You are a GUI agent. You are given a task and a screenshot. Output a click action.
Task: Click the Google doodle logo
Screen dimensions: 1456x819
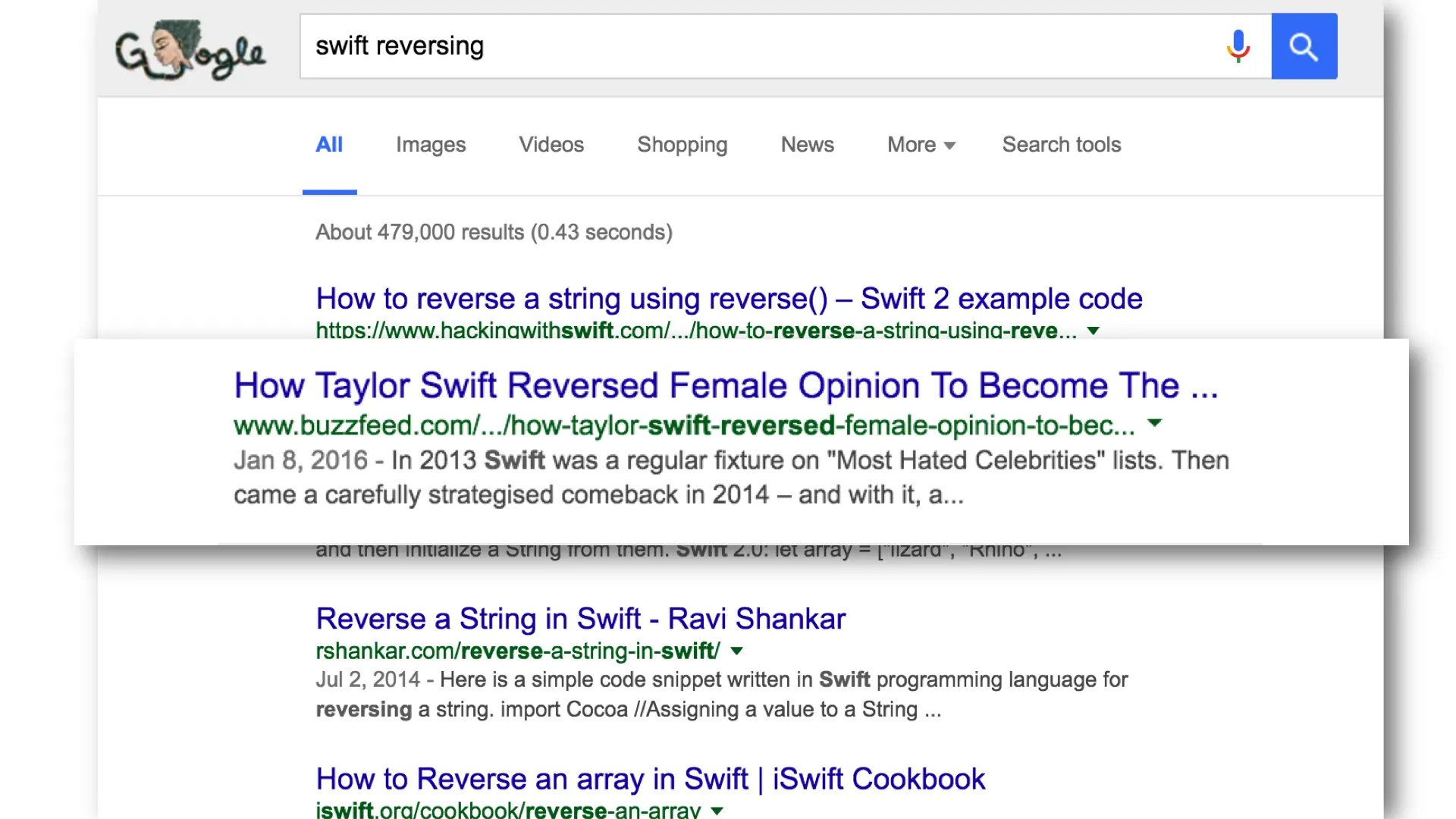click(x=190, y=50)
